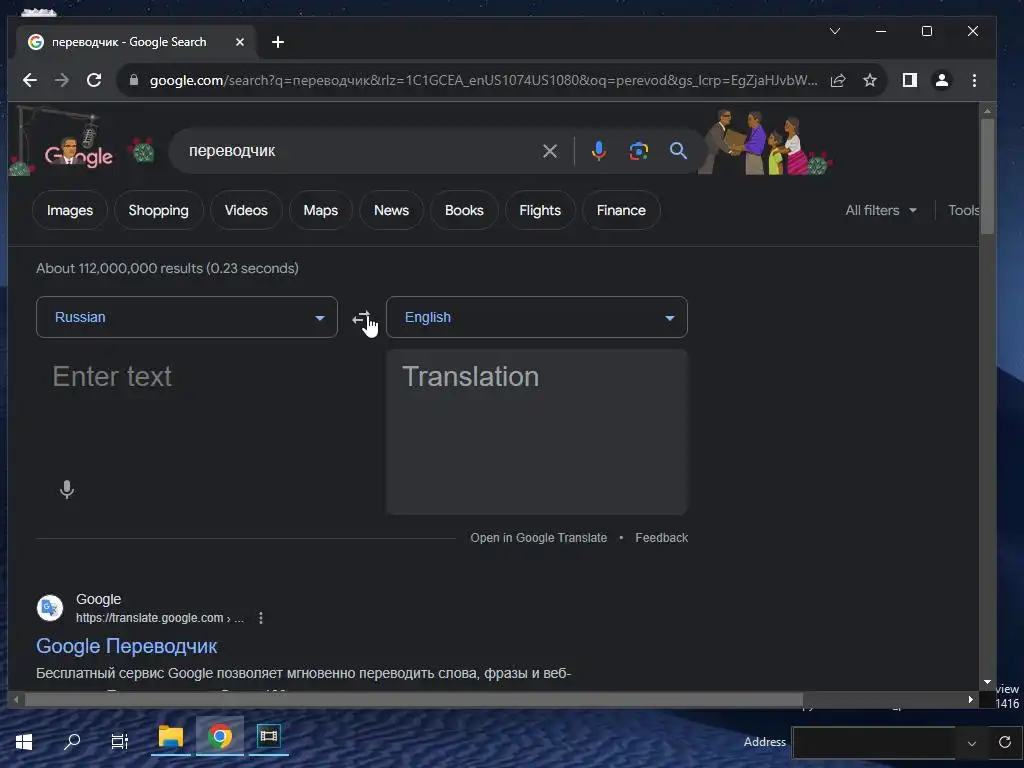1024x768 pixels.
Task: Filter results by Books
Action: tap(464, 210)
